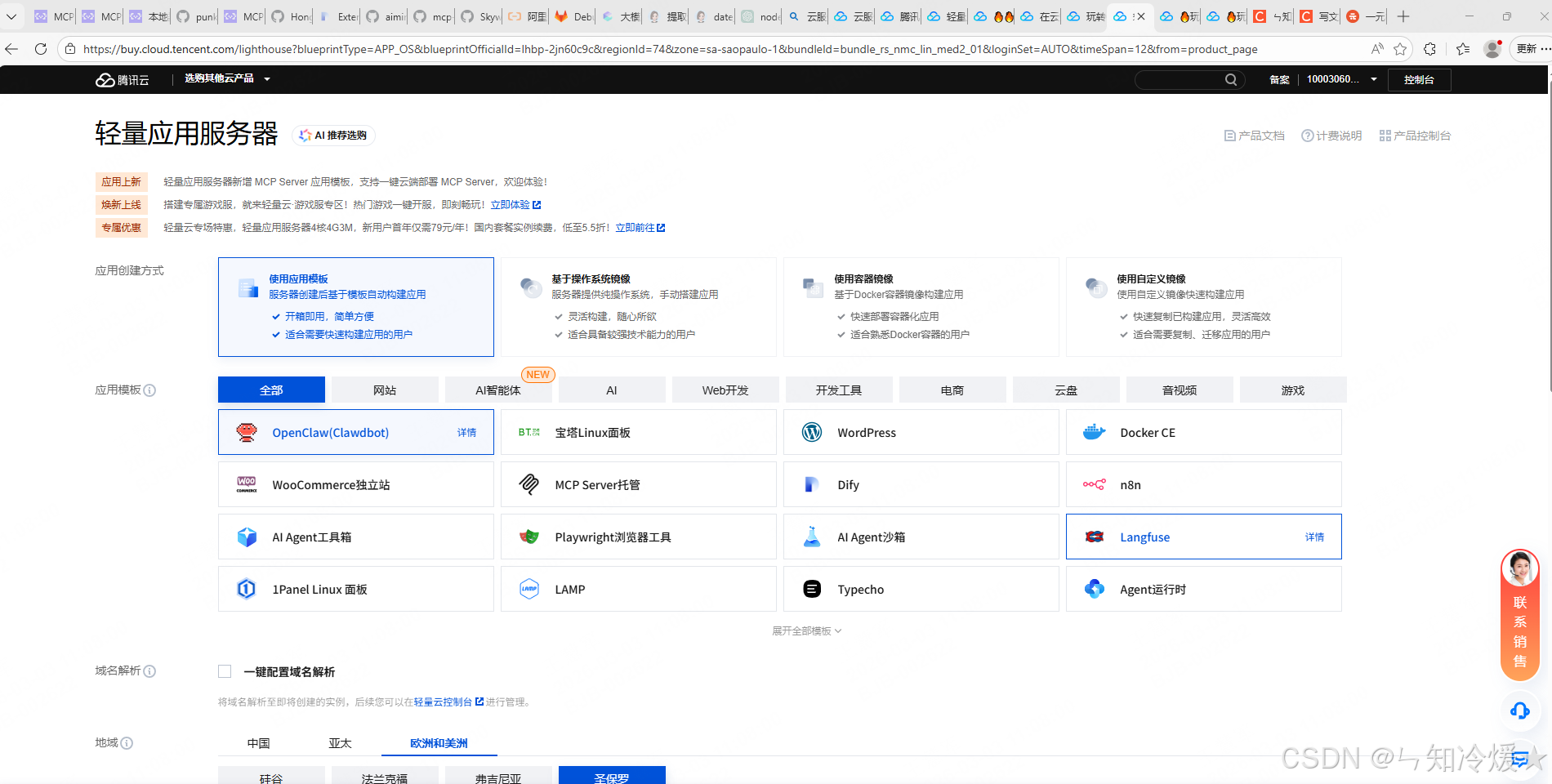
Task: Click the 立即体验 link
Action: (x=515, y=205)
